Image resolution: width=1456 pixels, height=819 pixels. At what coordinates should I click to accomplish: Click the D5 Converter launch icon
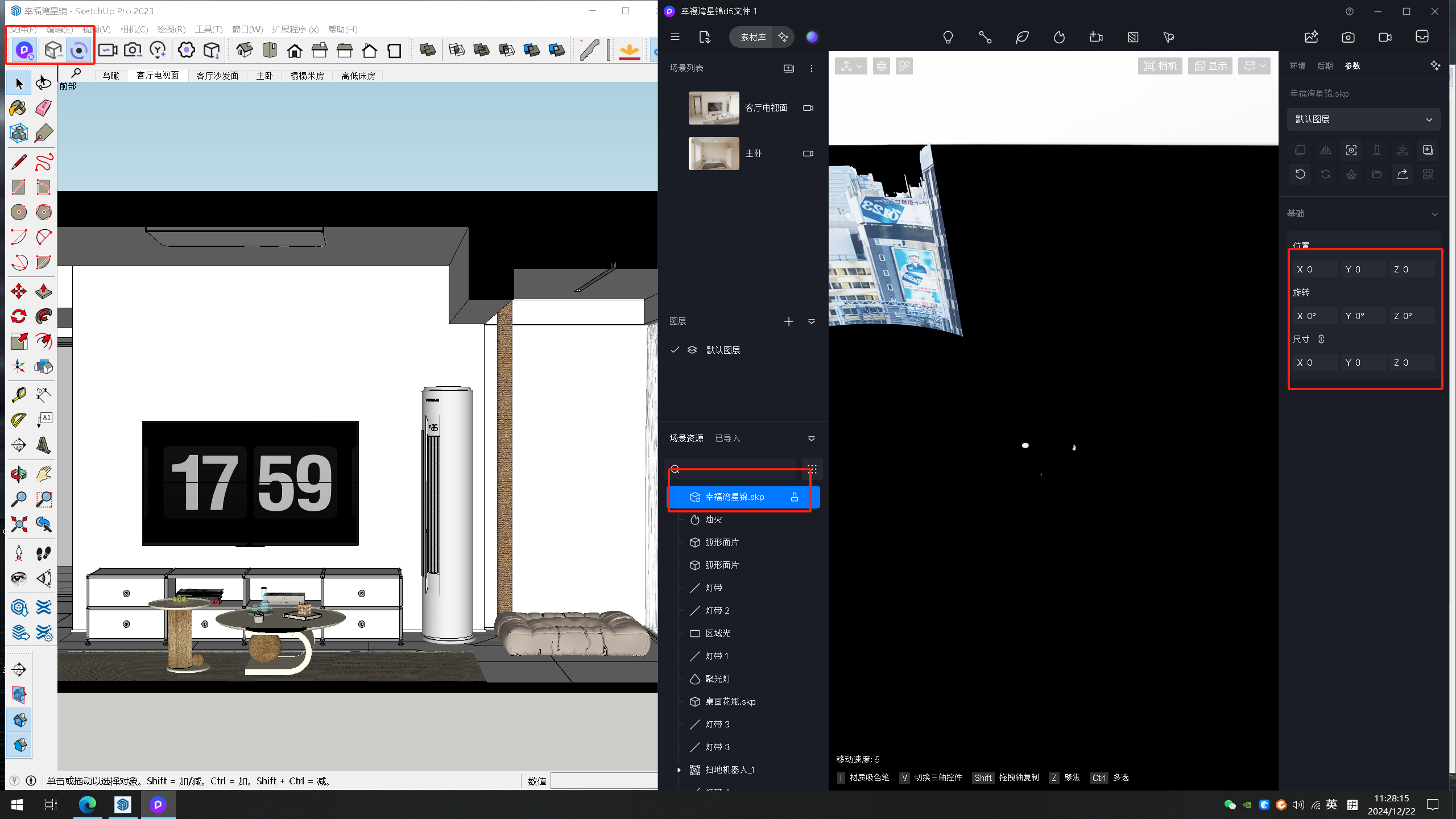(x=24, y=51)
